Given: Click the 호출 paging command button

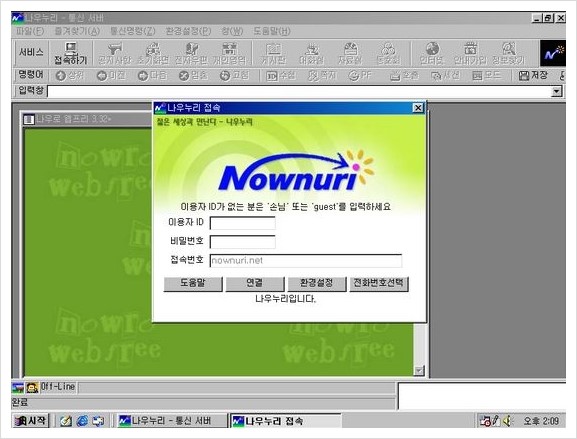Looking at the screenshot, I should pos(404,75).
